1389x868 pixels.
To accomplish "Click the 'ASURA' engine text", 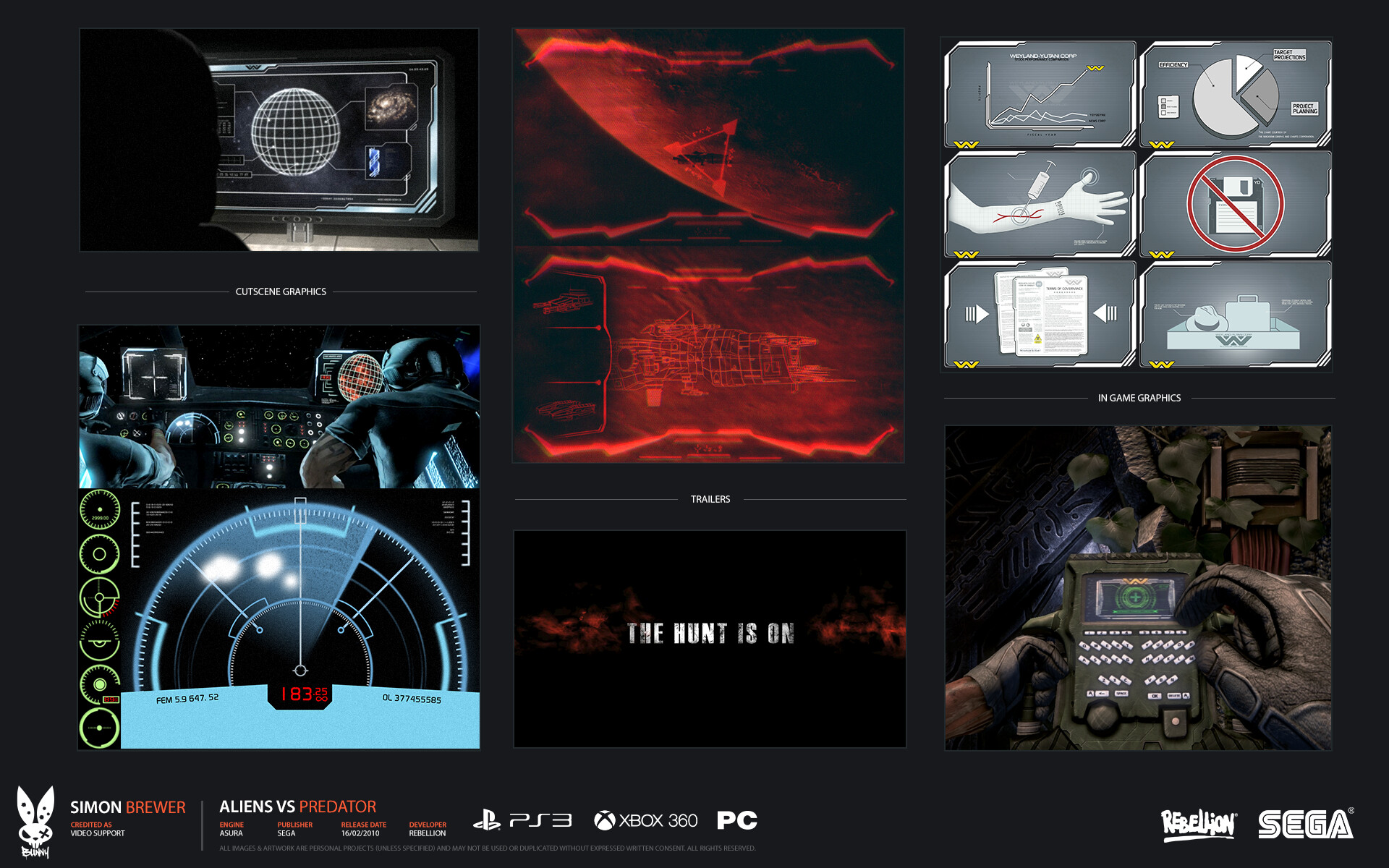I will point(231,833).
